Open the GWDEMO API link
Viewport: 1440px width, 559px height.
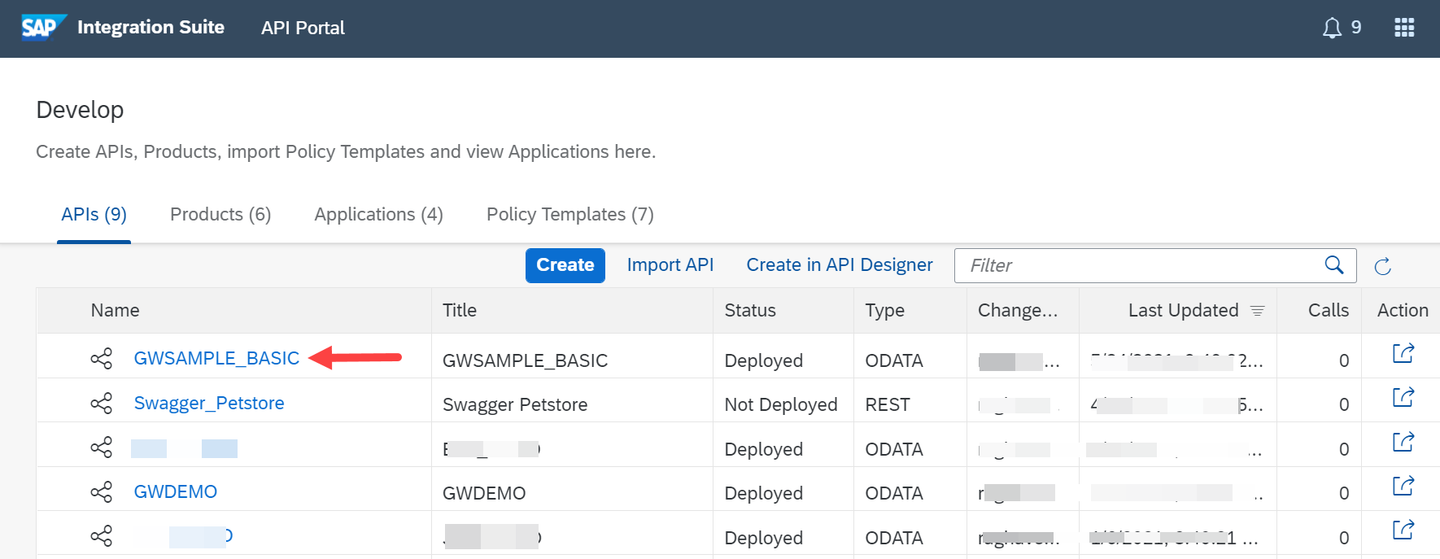[175, 492]
